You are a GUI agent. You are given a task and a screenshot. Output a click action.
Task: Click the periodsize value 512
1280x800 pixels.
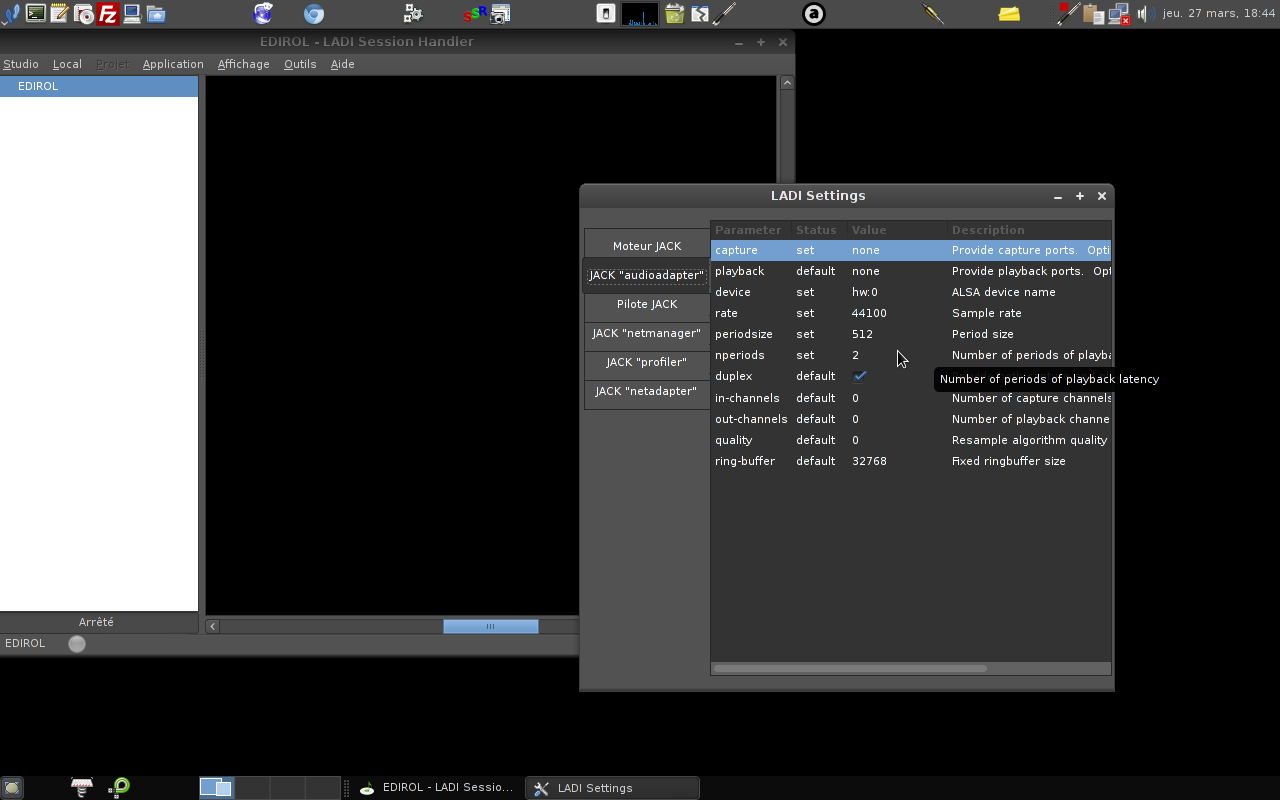862,334
